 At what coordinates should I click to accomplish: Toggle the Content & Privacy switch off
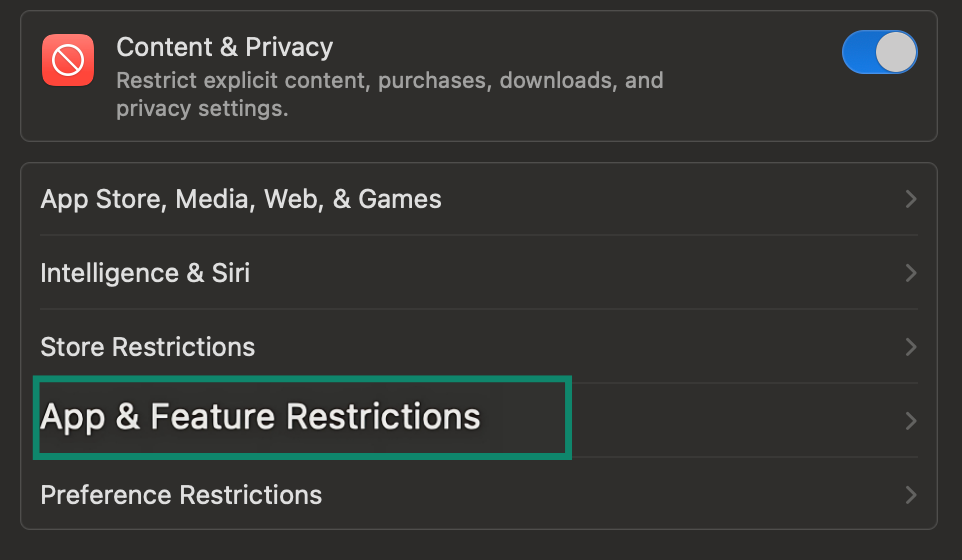click(879, 52)
